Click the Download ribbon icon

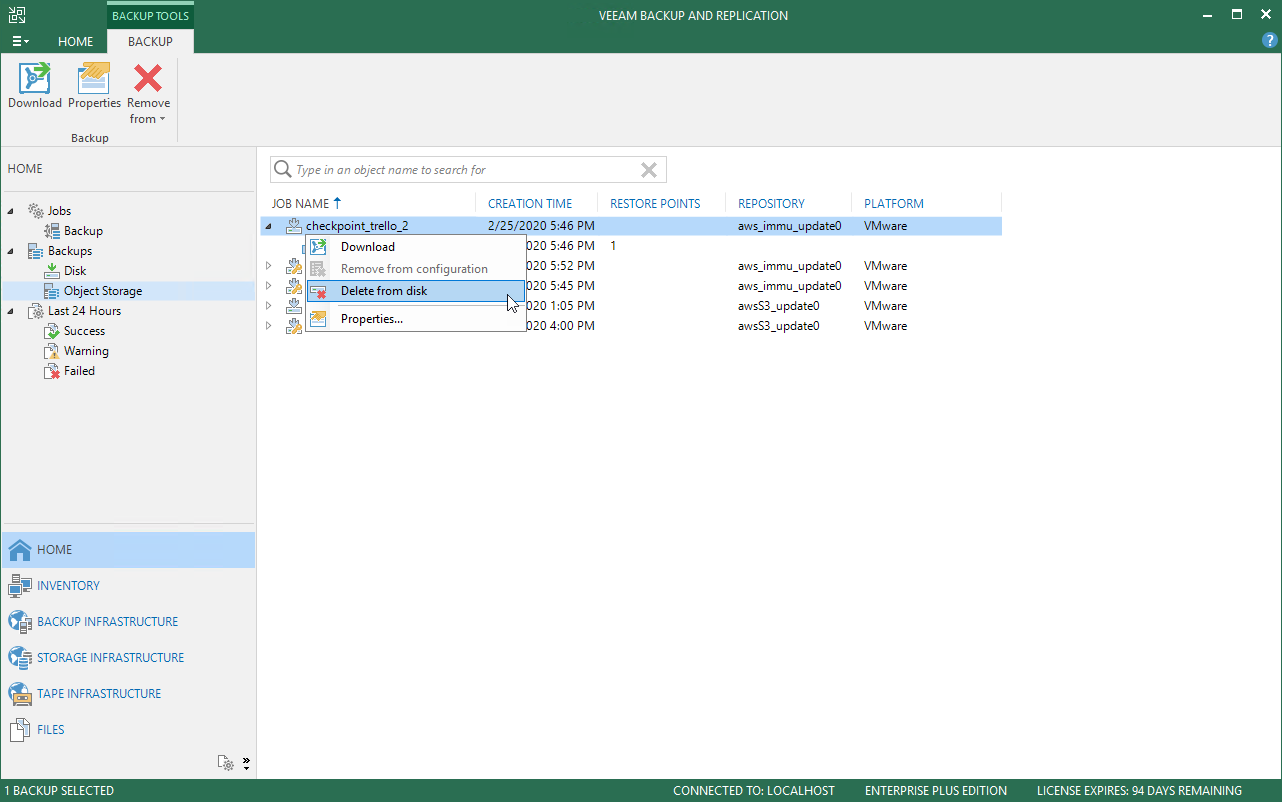[x=35, y=86]
